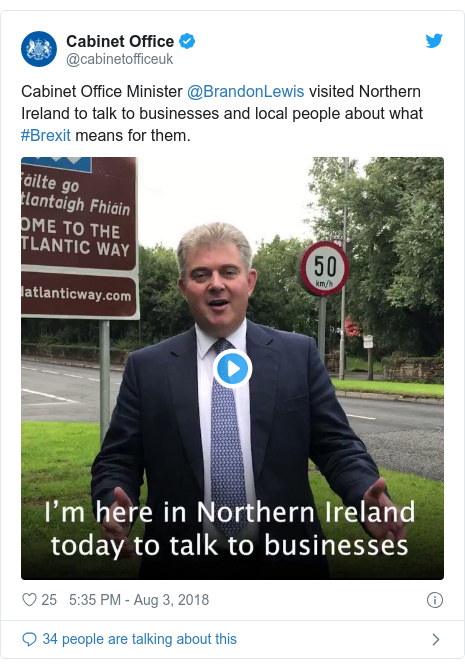The image size is (465, 668).
Task: Expand the conversation with the right chevron
Action: 436,639
